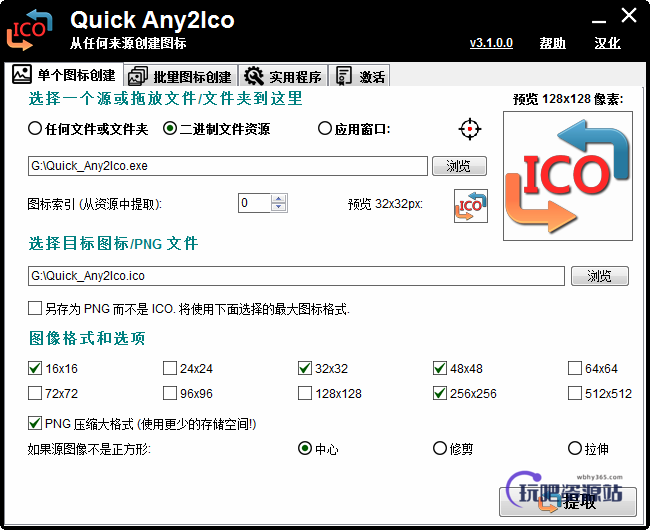
Task: Click 浏览 button next to target path
Action: click(600, 276)
